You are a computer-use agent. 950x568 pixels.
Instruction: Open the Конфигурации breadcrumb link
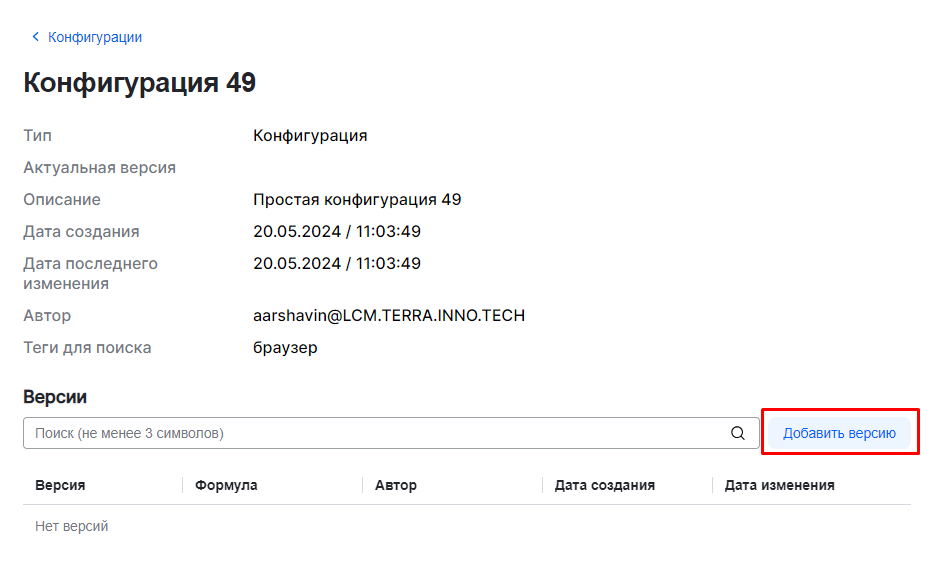95,37
